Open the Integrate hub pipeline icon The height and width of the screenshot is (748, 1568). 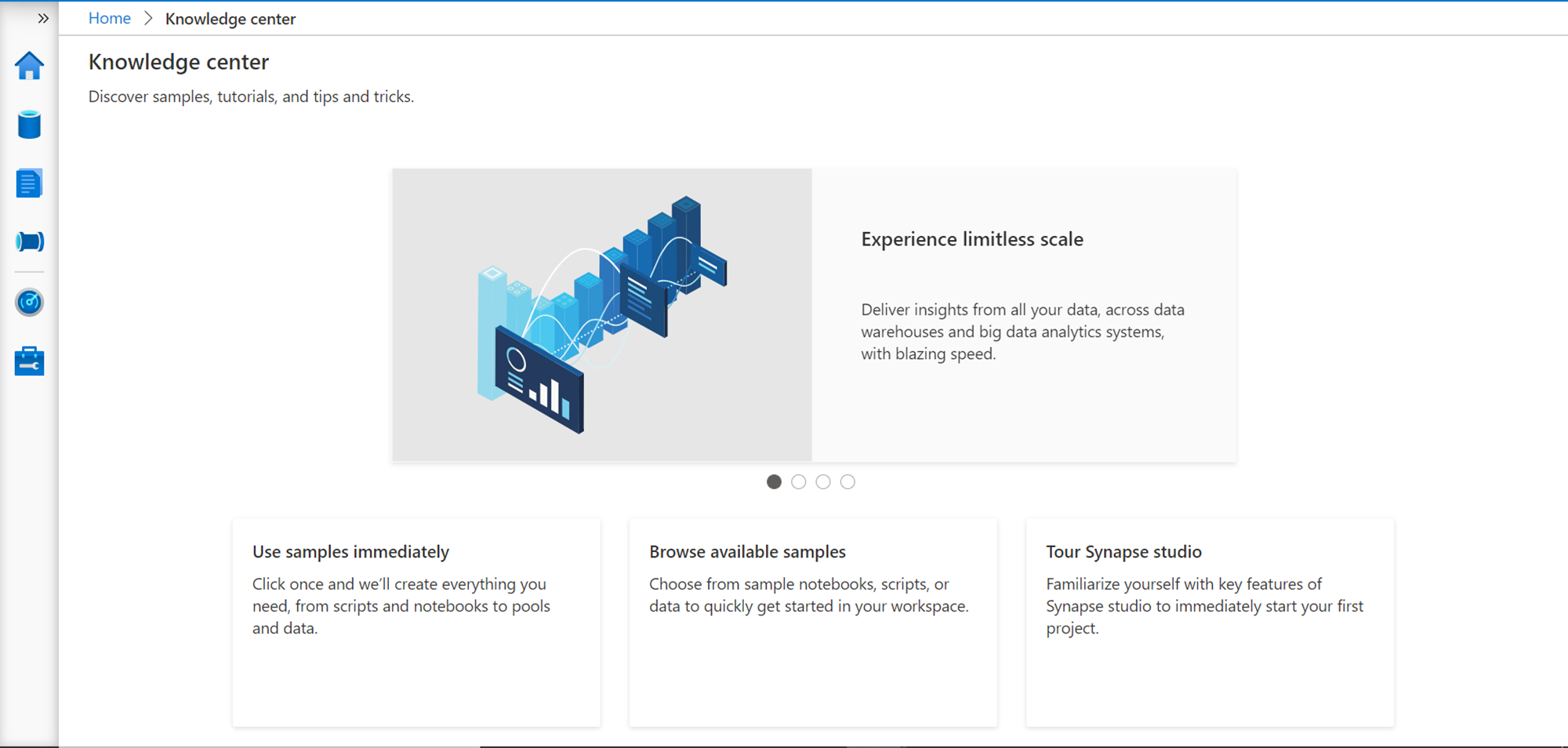[29, 241]
